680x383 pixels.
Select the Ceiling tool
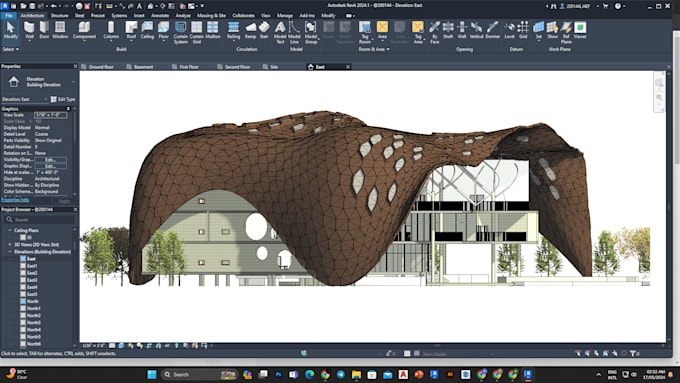[147, 30]
